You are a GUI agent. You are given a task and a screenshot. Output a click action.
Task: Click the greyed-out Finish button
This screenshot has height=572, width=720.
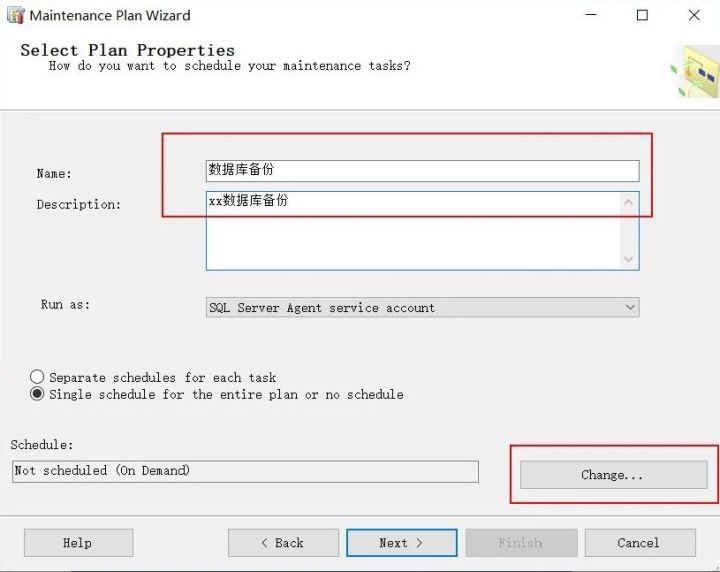point(520,543)
